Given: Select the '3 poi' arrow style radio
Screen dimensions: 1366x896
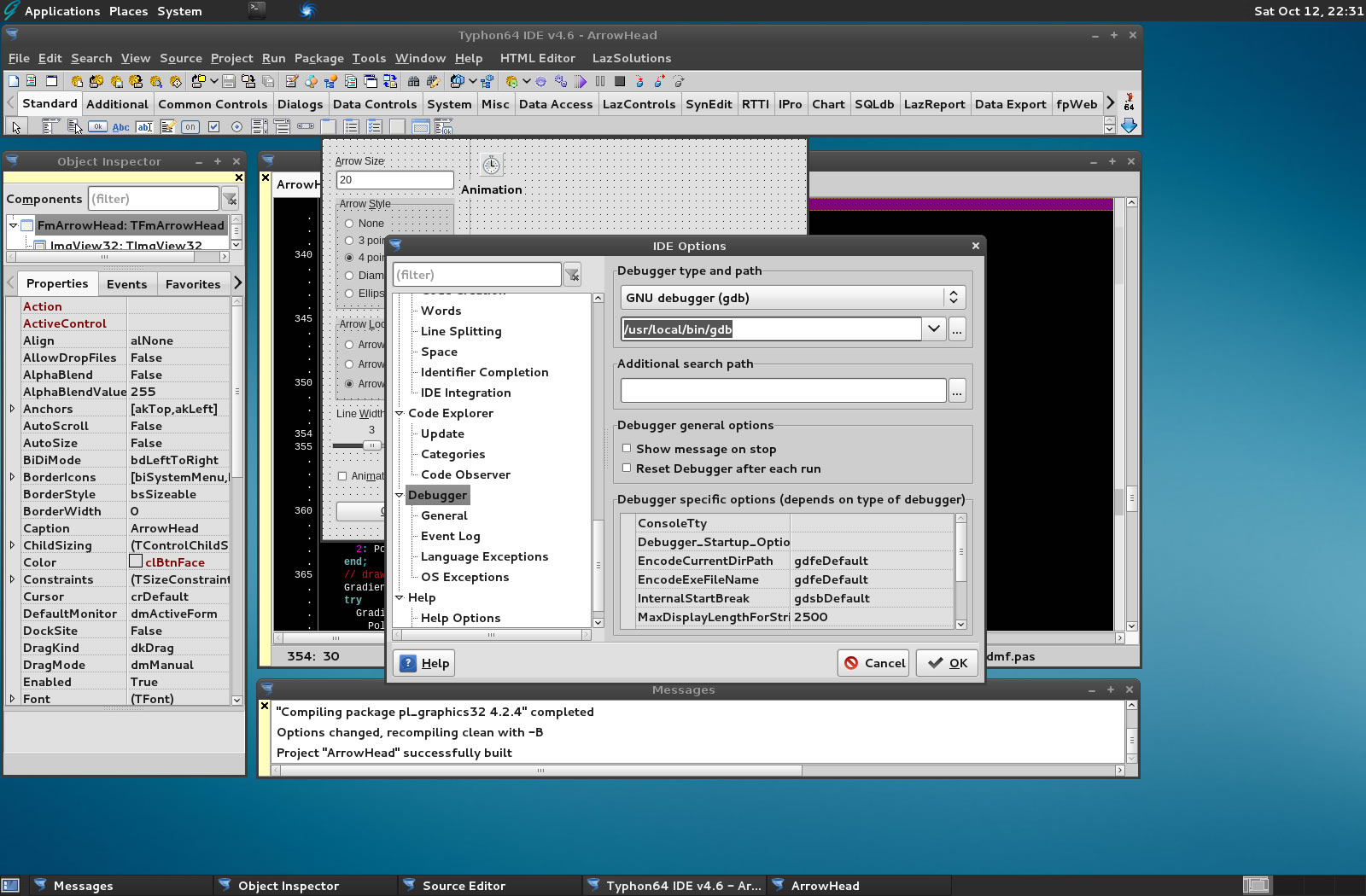Looking at the screenshot, I should pyautogui.click(x=349, y=241).
